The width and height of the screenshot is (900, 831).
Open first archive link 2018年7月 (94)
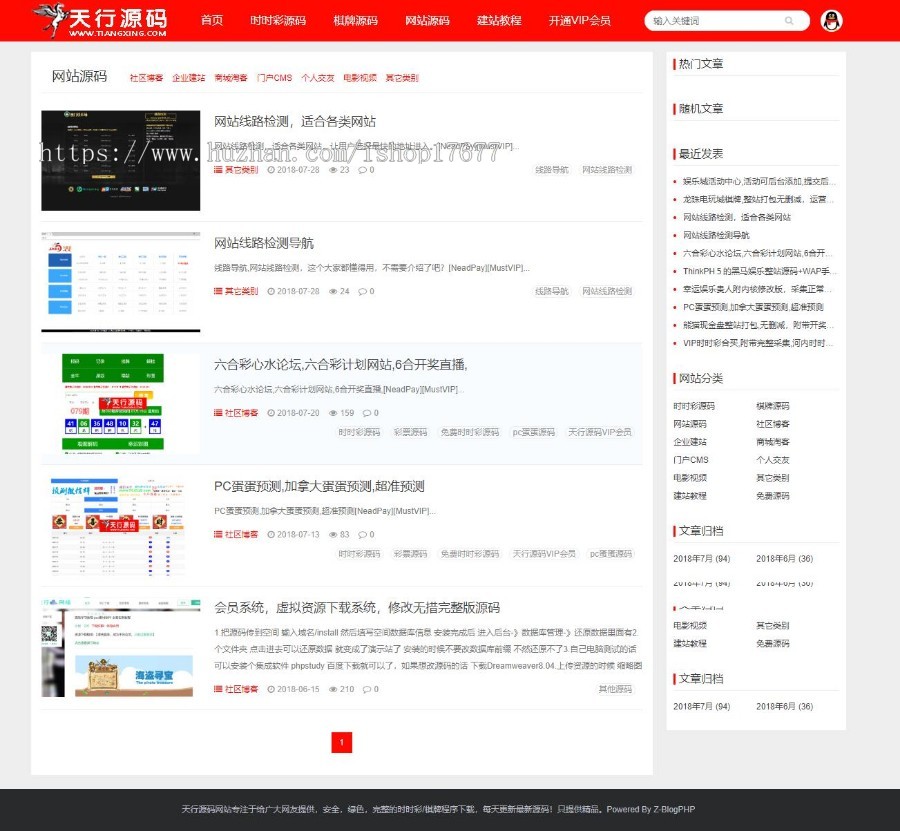click(x=701, y=559)
